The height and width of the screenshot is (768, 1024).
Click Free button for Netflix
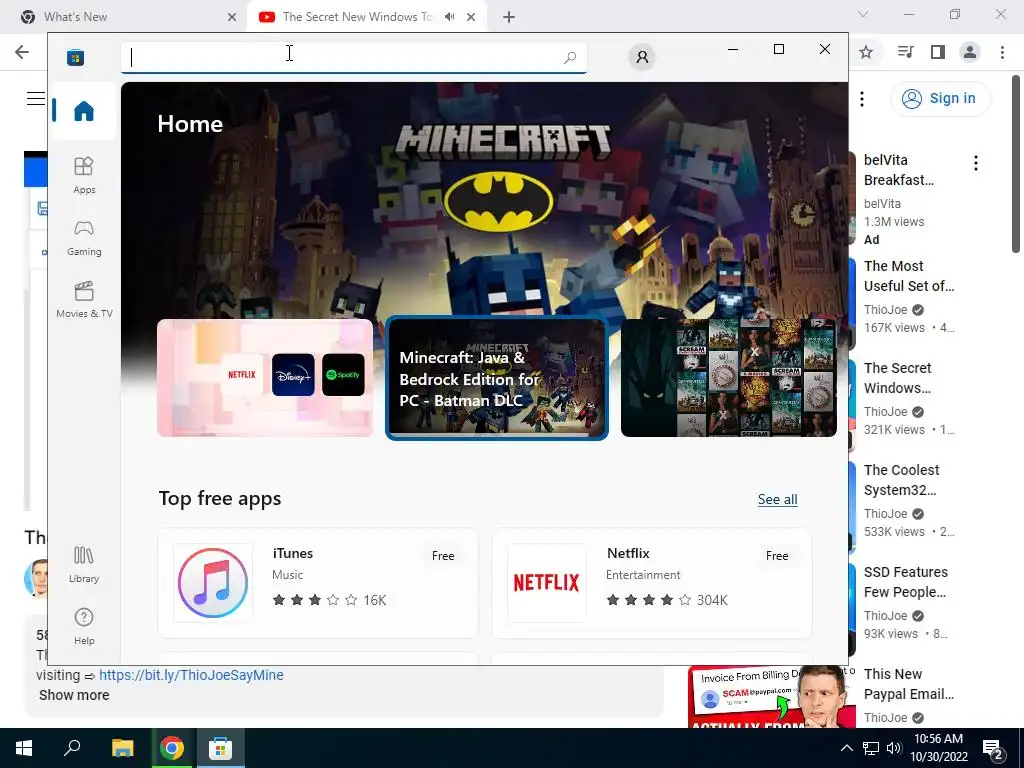[777, 556]
